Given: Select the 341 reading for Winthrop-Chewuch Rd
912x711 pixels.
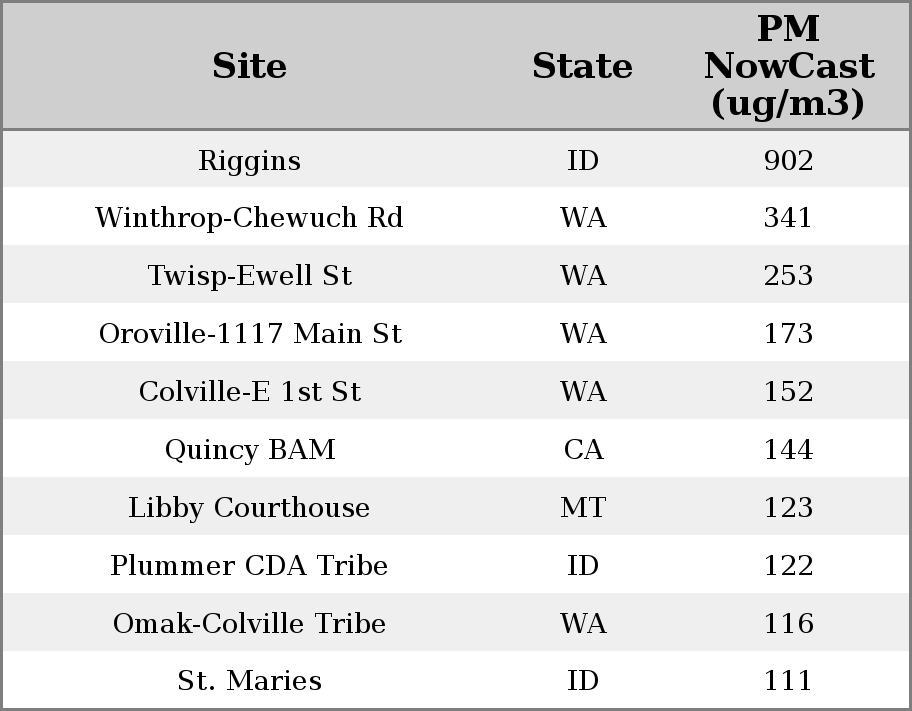Looking at the screenshot, I should click(788, 218).
